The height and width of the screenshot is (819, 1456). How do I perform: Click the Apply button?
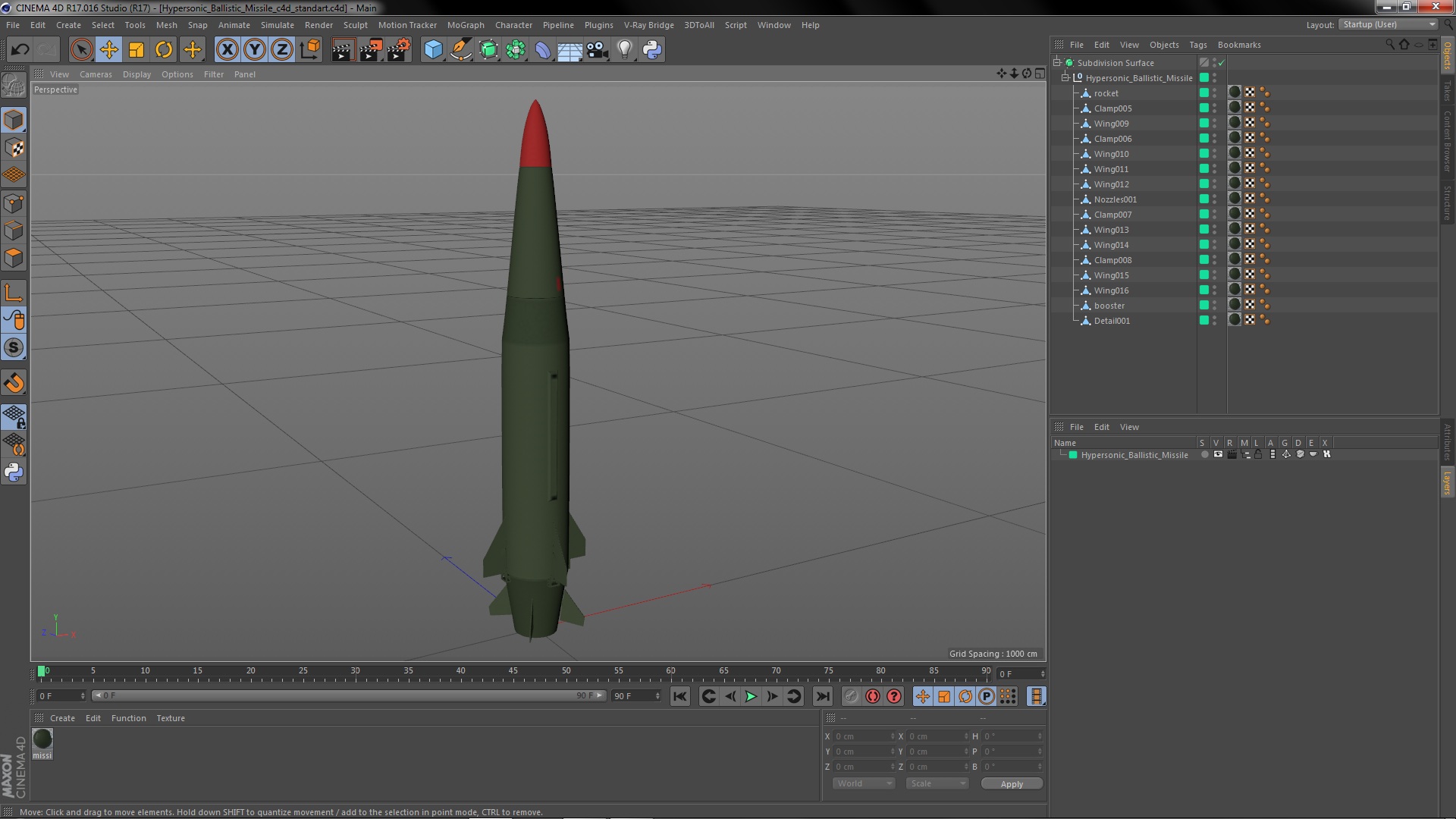point(1012,784)
